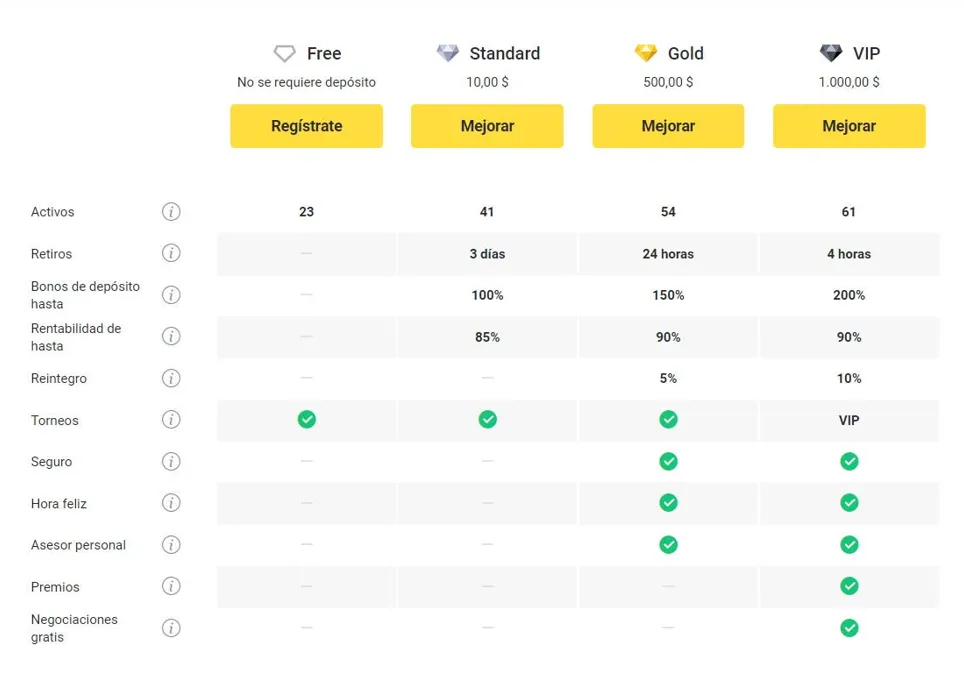Click the Seguro row label
964x679 pixels.
51,462
